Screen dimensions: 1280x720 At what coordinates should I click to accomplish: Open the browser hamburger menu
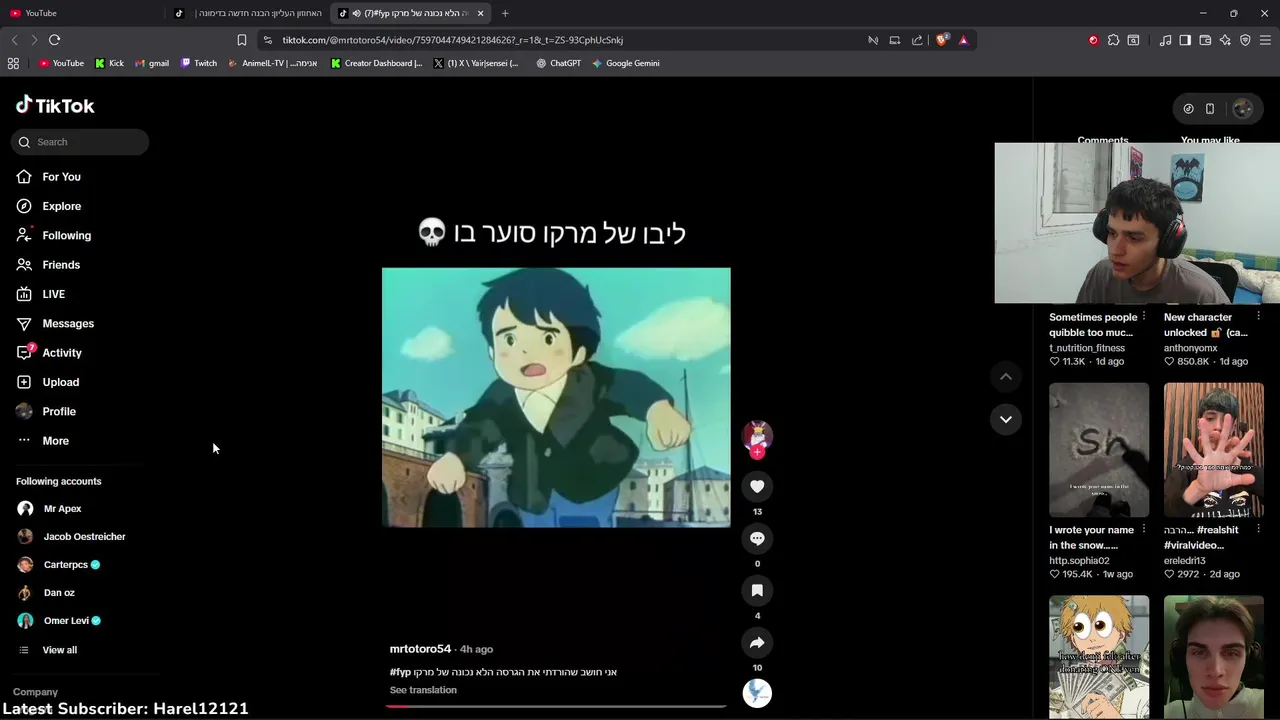1265,40
